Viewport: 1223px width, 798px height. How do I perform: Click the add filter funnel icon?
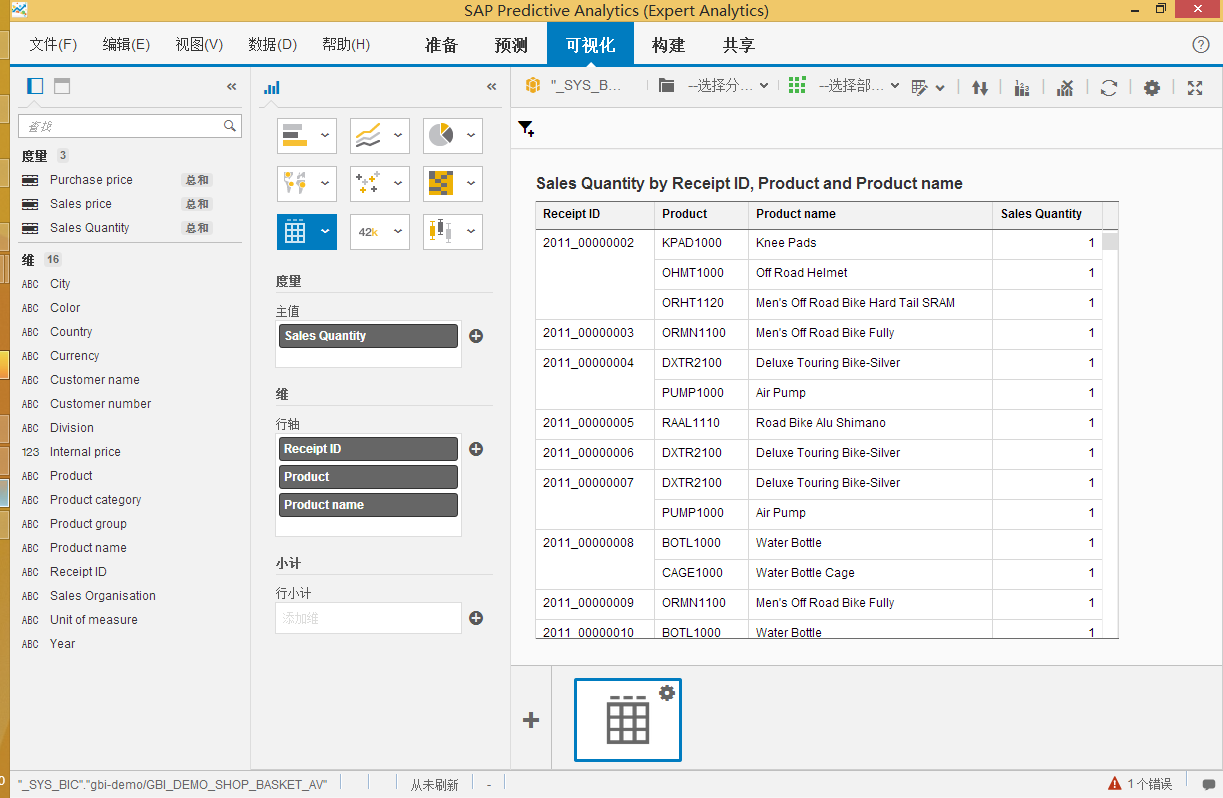(526, 129)
